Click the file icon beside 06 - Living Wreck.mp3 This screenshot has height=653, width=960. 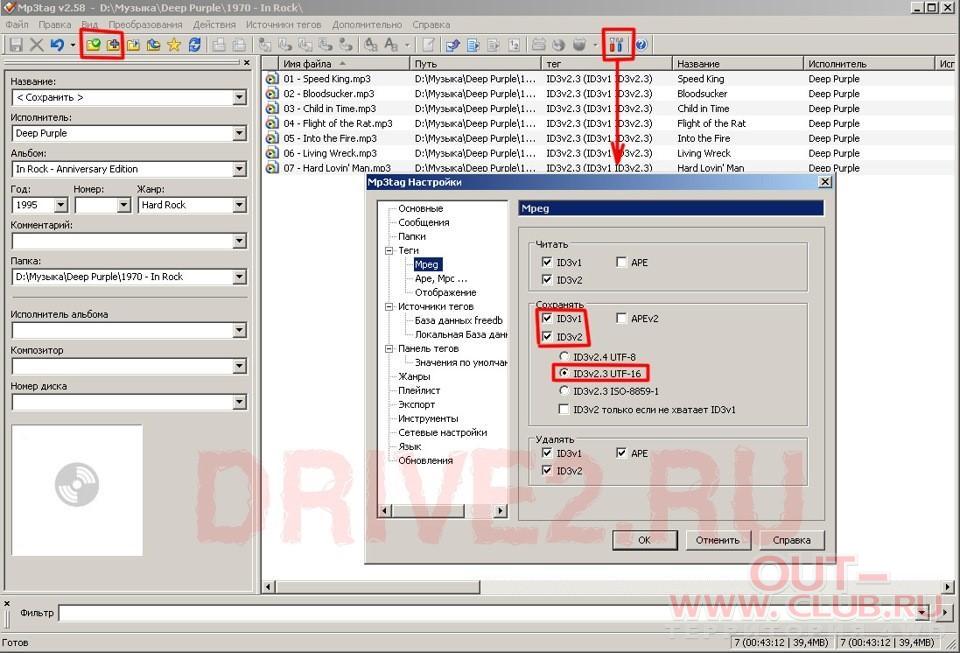point(272,153)
